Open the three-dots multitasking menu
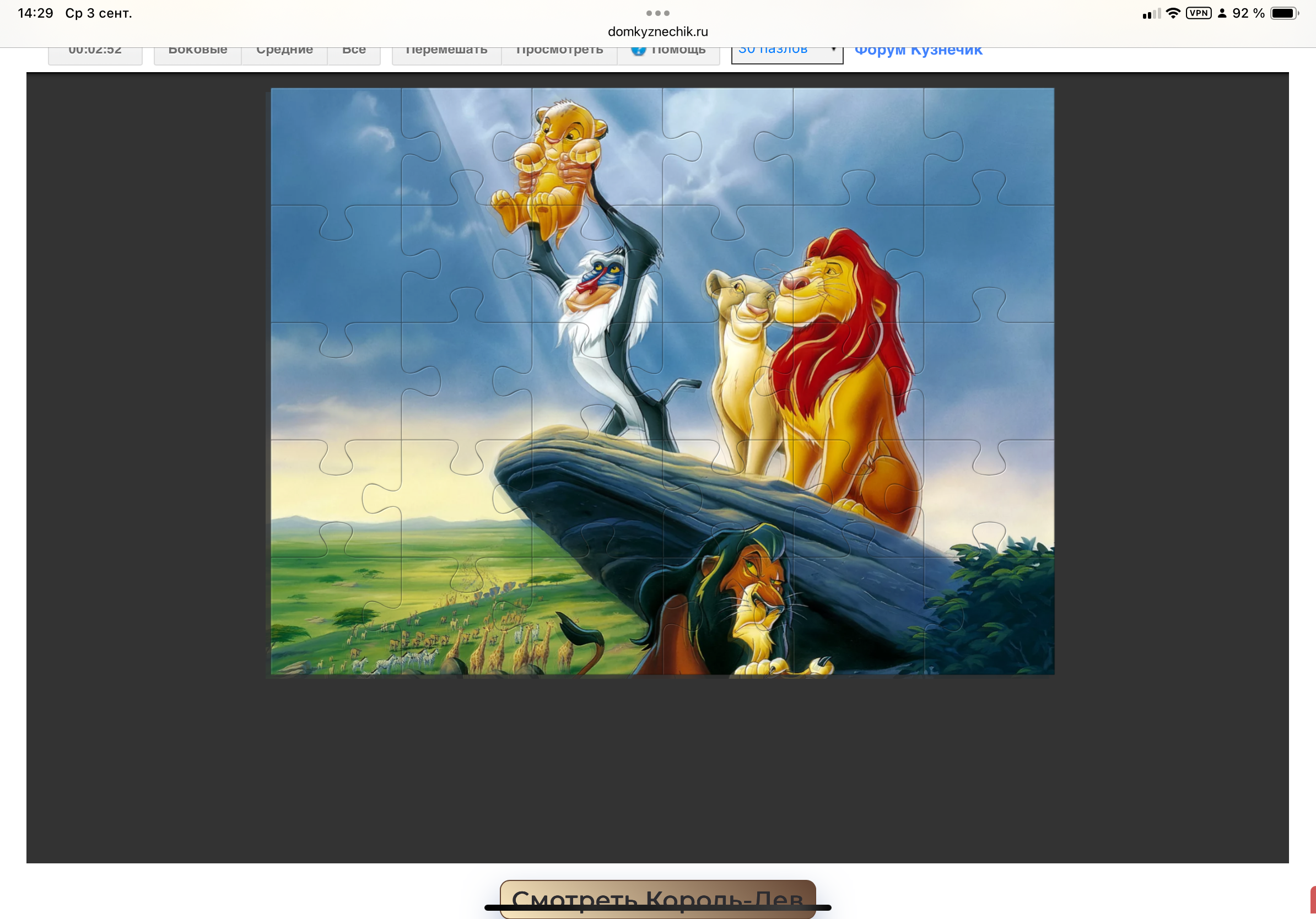Screen dimensions: 1316x919 pyautogui.click(x=657, y=13)
